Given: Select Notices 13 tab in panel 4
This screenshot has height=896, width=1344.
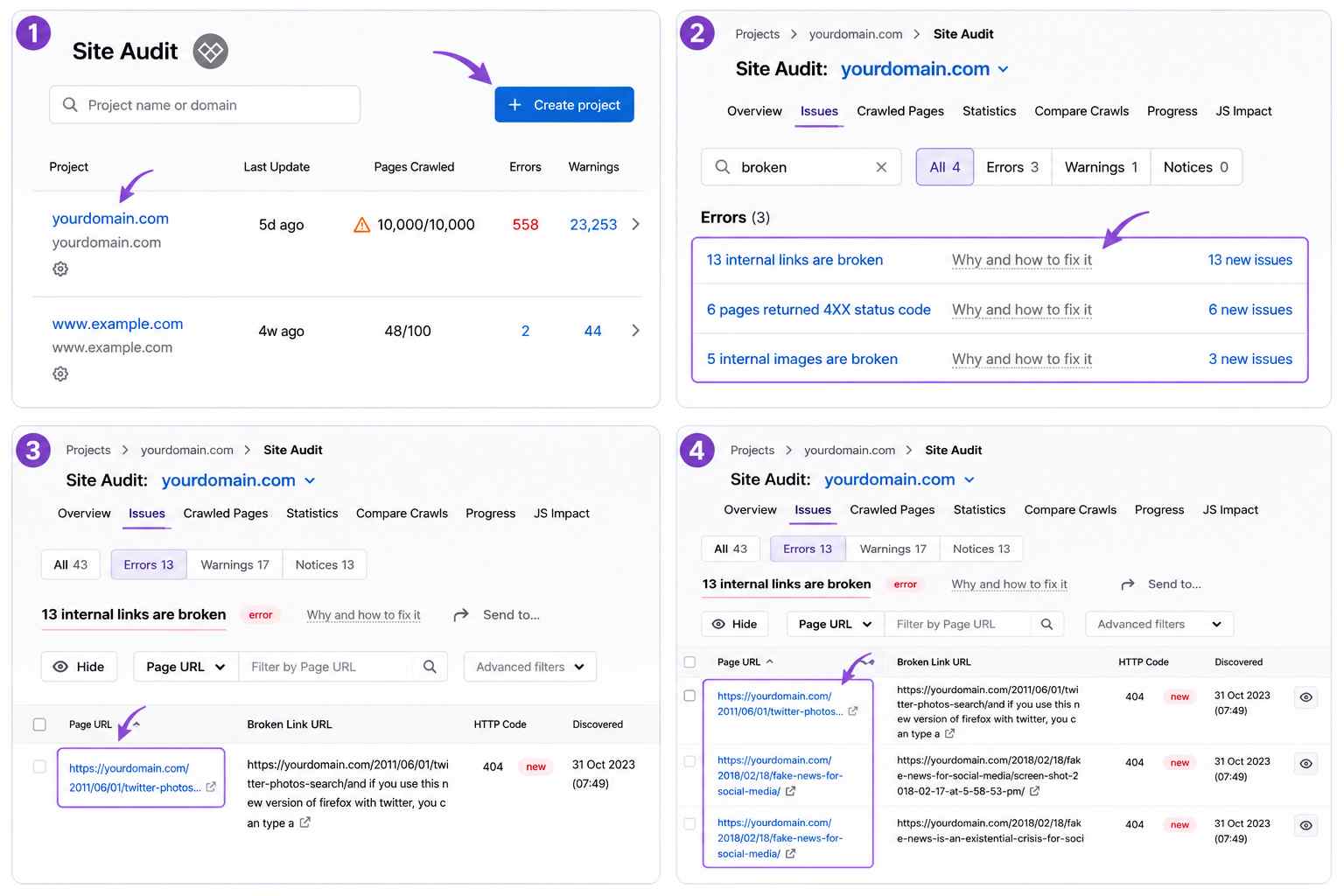Looking at the screenshot, I should [x=981, y=549].
